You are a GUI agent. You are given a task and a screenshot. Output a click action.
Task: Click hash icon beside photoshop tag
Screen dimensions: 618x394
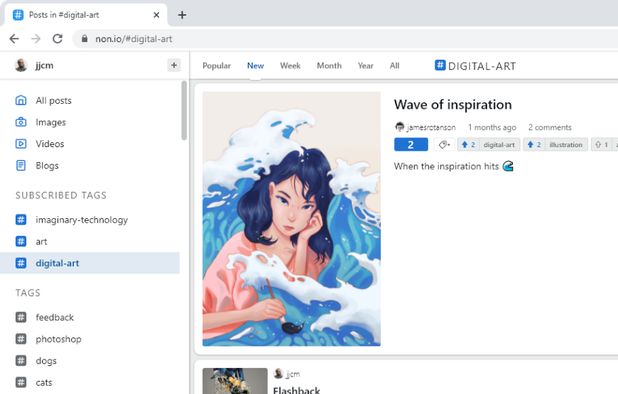point(21,339)
